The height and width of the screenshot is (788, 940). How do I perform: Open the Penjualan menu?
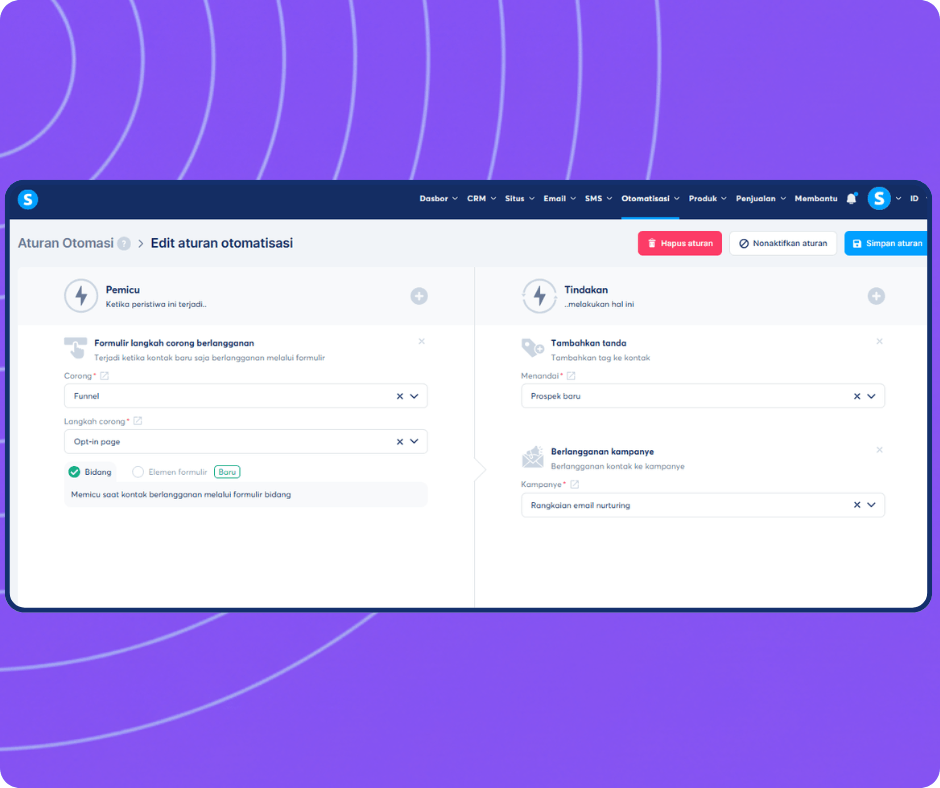pyautogui.click(x=761, y=198)
